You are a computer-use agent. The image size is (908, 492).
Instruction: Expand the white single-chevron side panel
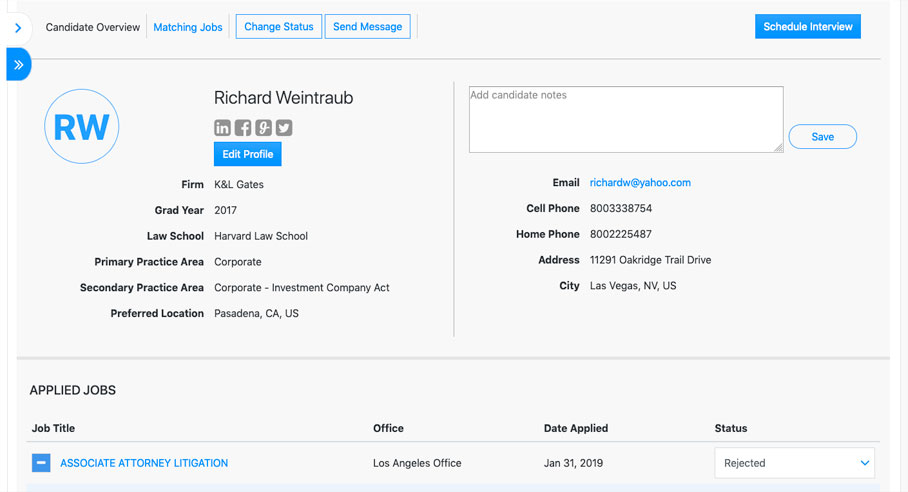point(18,29)
